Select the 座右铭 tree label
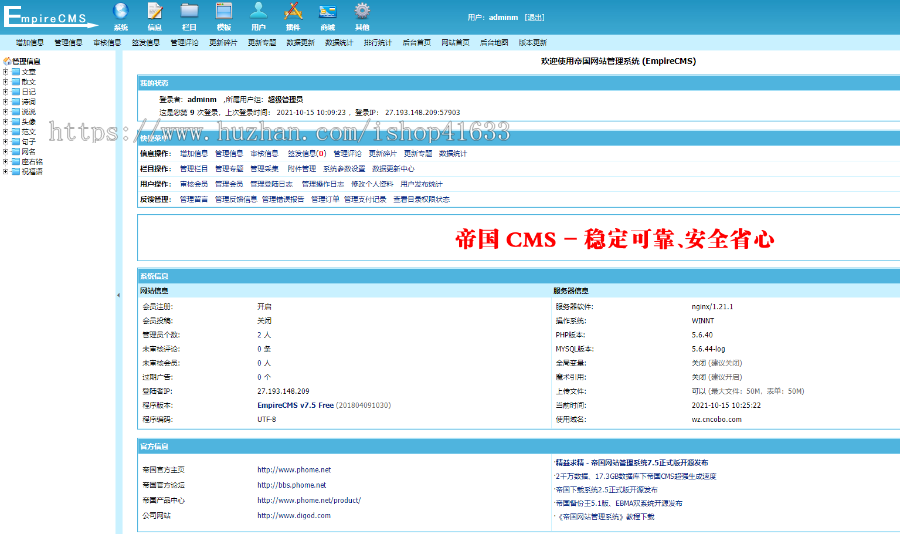900x534 pixels. tap(32, 162)
